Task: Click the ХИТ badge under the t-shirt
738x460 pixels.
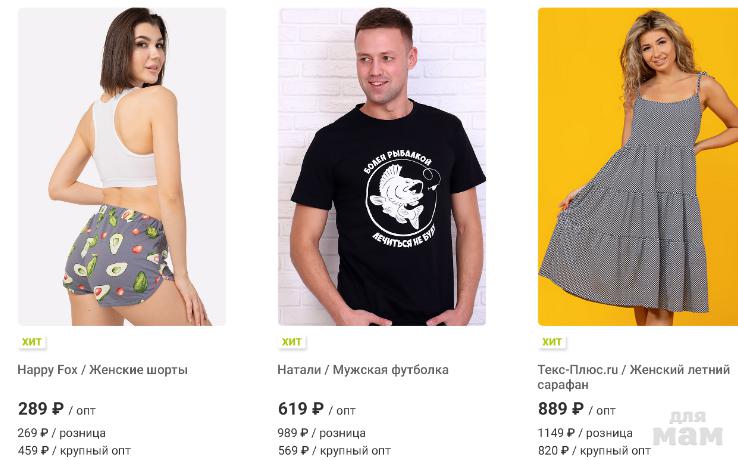Action: [x=291, y=342]
